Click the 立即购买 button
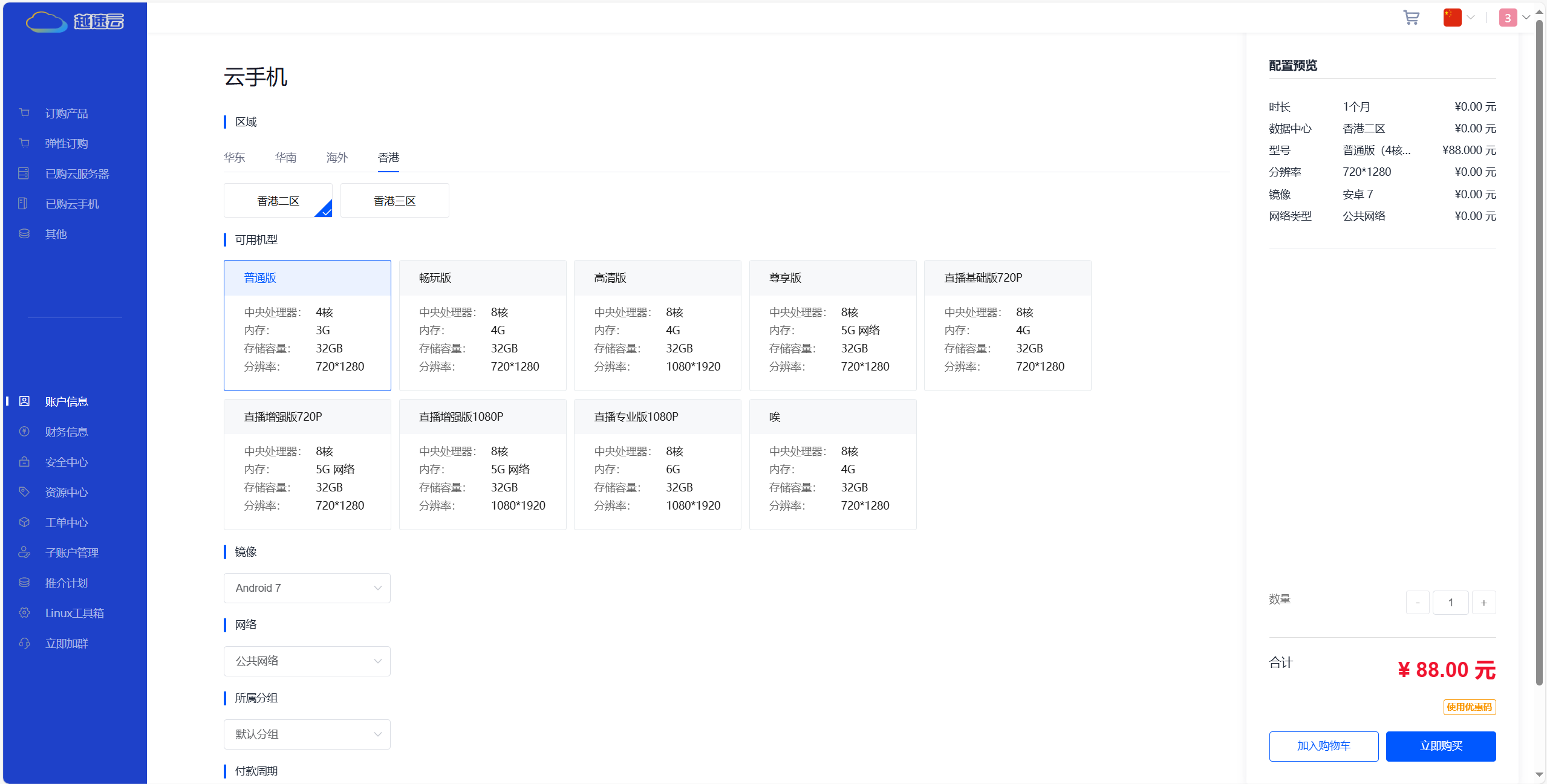Viewport: 1547px width, 784px height. coord(1440,746)
